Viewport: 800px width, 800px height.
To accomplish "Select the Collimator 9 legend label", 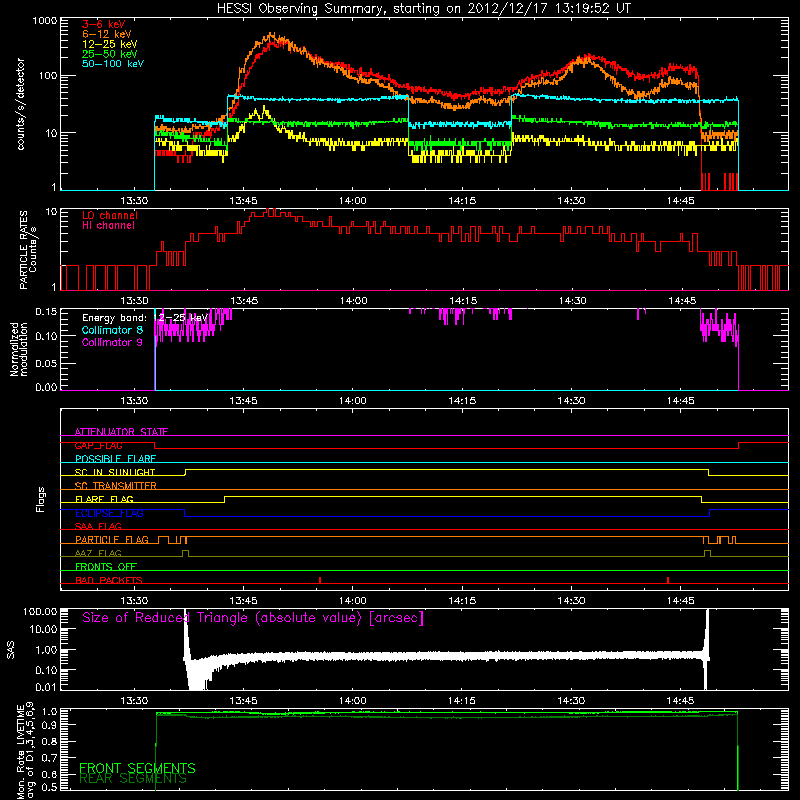I will tap(112, 342).
